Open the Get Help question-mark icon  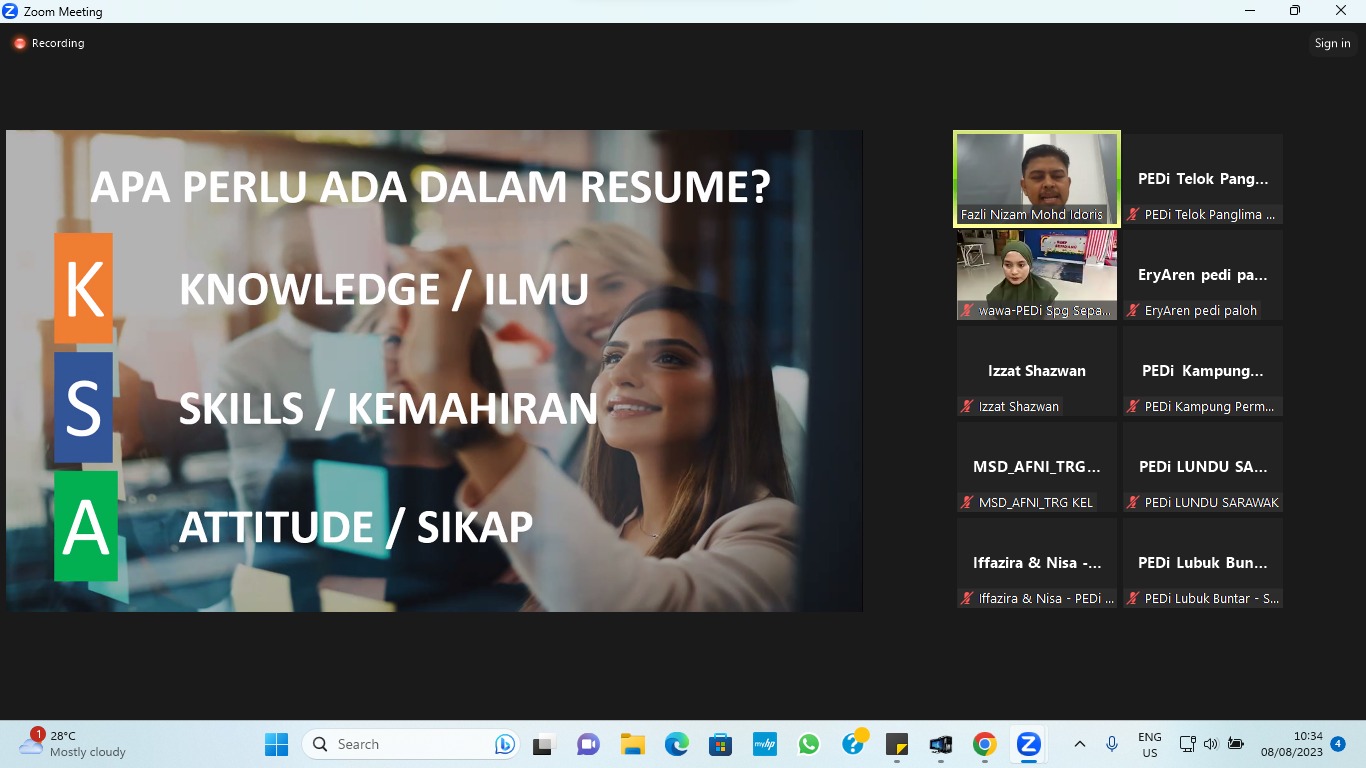[853, 744]
